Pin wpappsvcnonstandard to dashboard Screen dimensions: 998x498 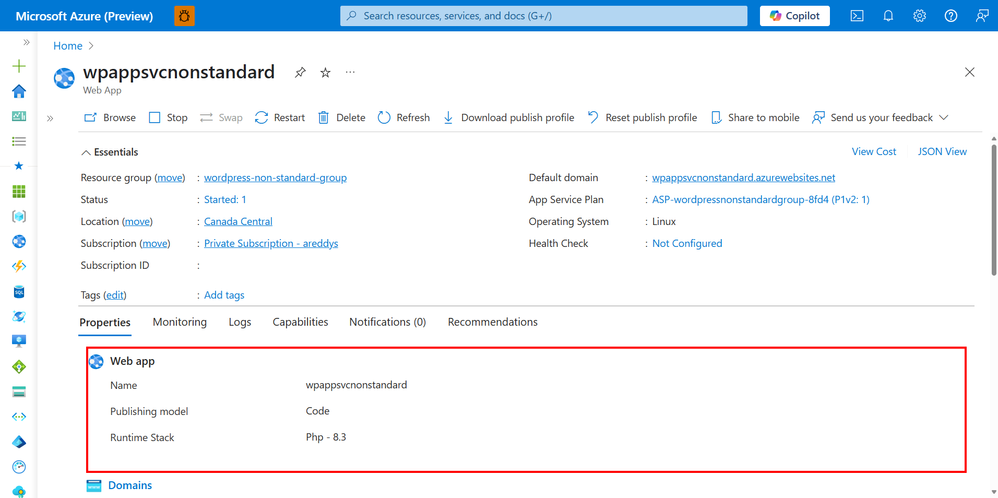pos(300,73)
